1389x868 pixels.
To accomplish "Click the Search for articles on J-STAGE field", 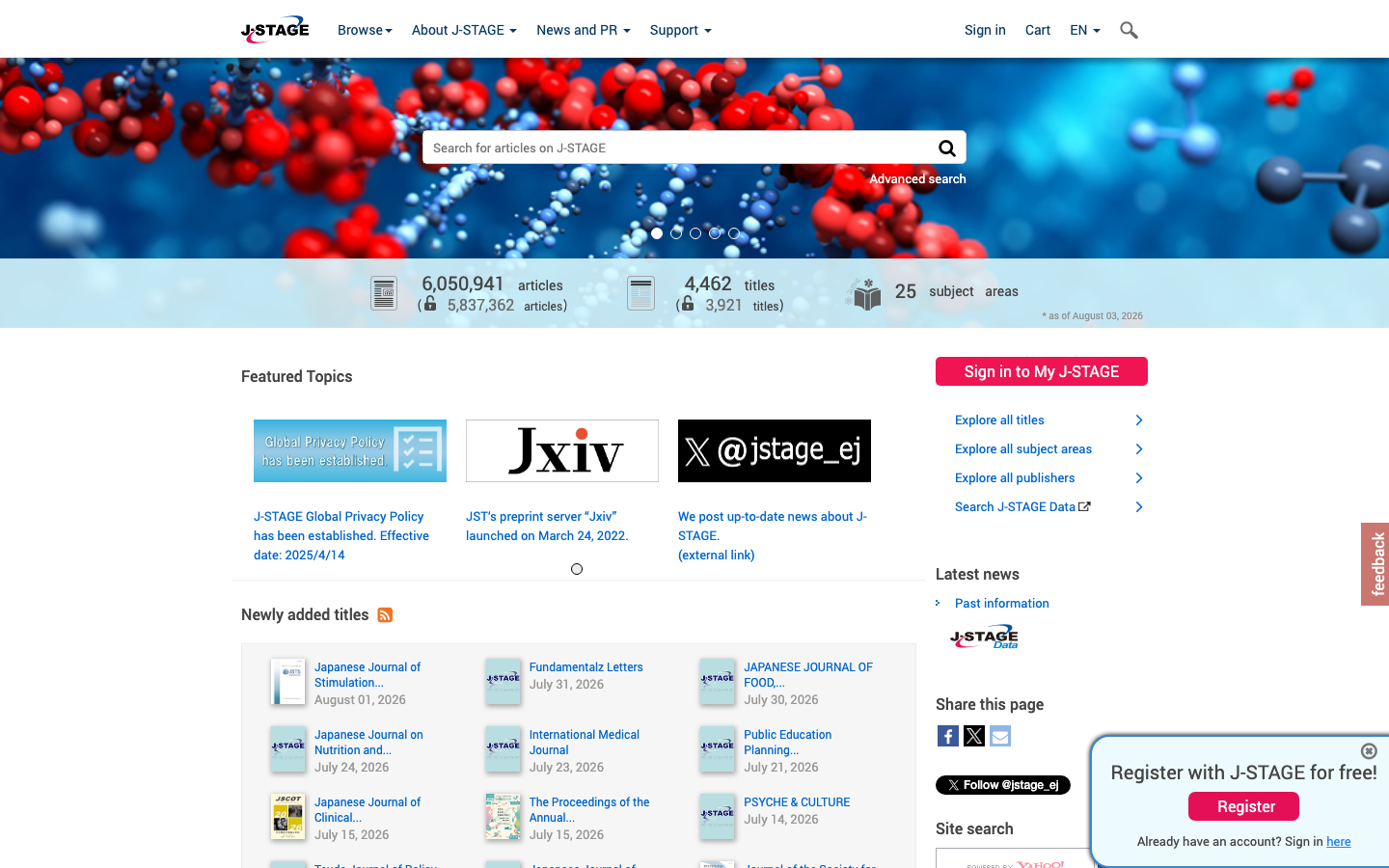I will tap(678, 148).
